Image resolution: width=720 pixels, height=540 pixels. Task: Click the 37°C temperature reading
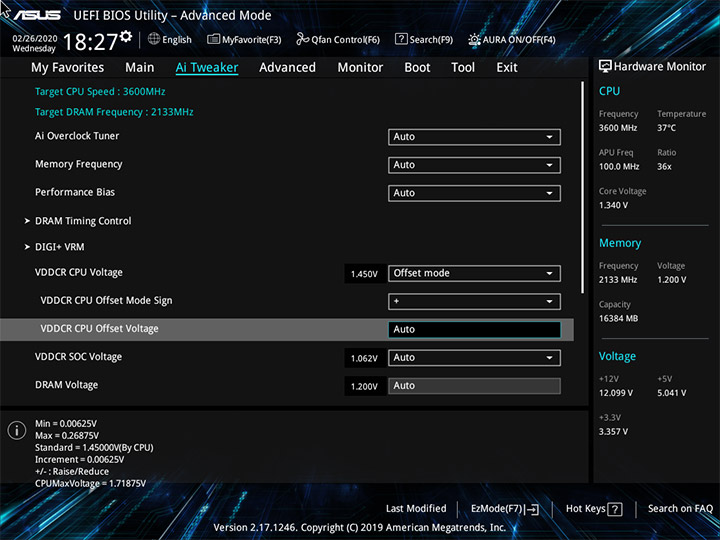click(x=666, y=128)
